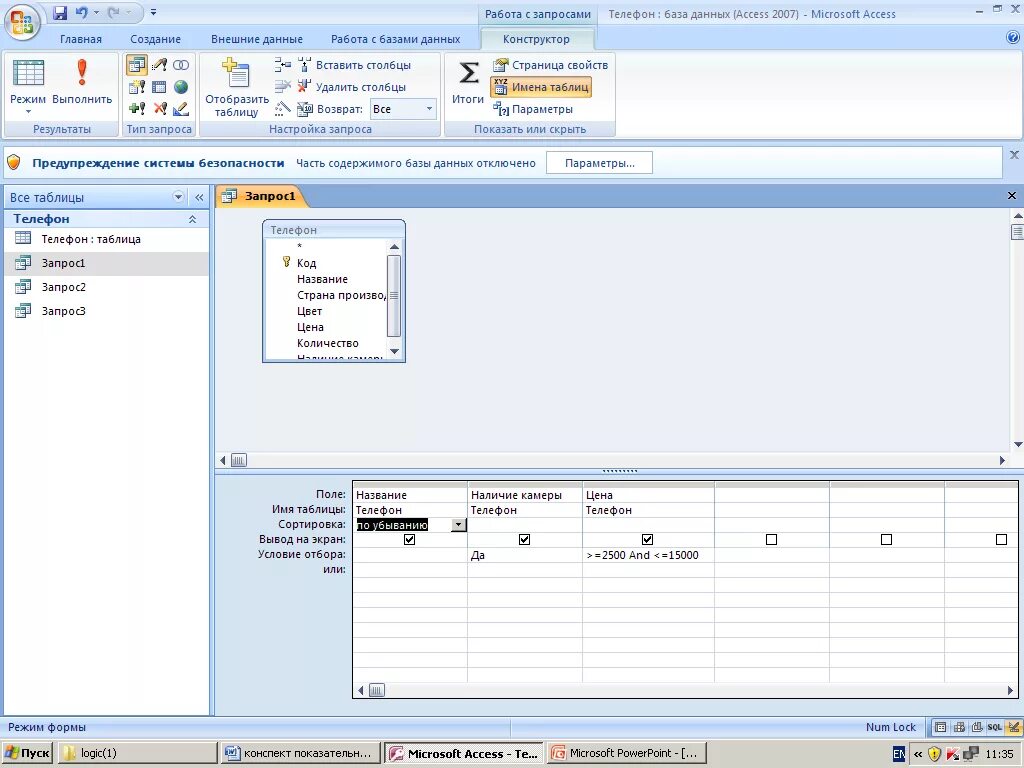The height and width of the screenshot is (768, 1024).
Task: Open the Создание ribbon tab
Action: click(155, 39)
